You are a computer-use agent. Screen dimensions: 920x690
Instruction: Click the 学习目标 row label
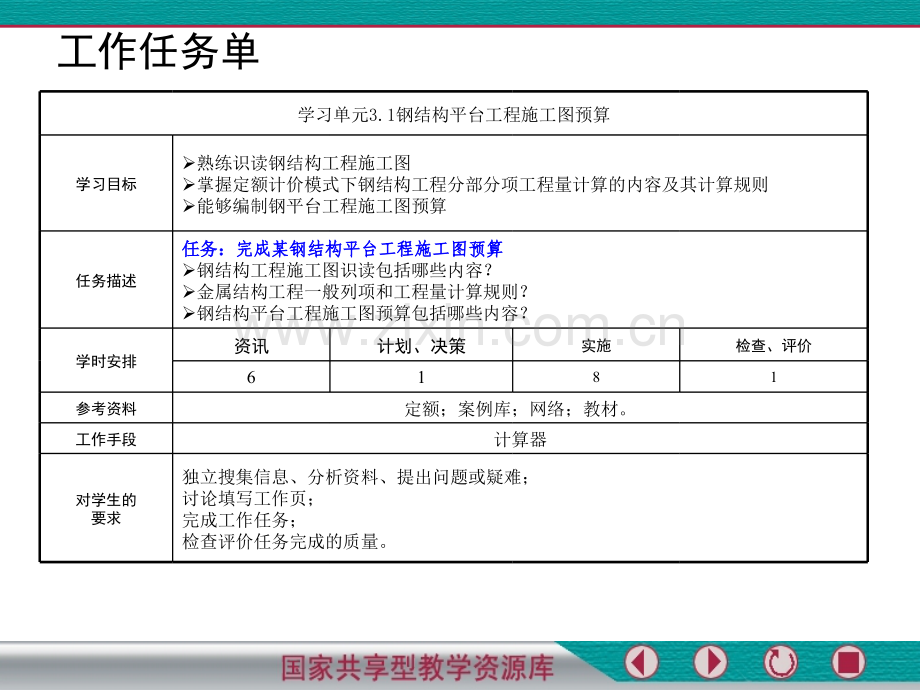pos(106,184)
